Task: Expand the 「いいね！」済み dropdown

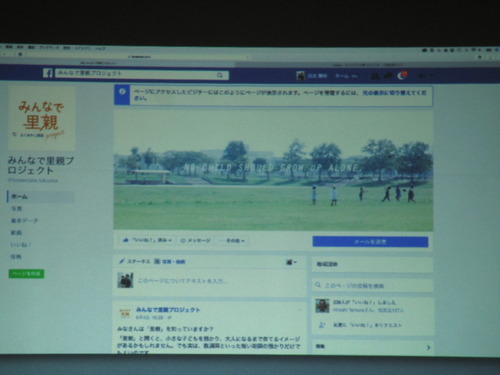Action: click(x=170, y=240)
